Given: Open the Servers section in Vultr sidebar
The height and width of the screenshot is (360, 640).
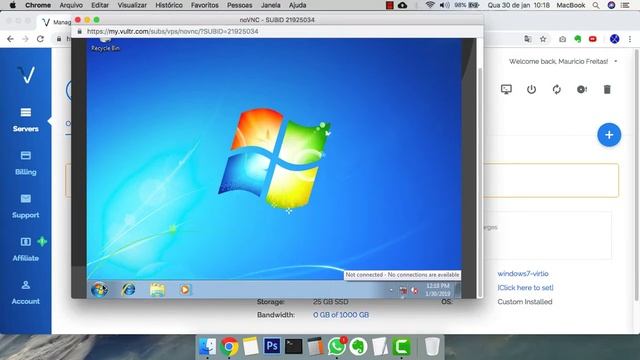Looking at the screenshot, I should 25,120.
